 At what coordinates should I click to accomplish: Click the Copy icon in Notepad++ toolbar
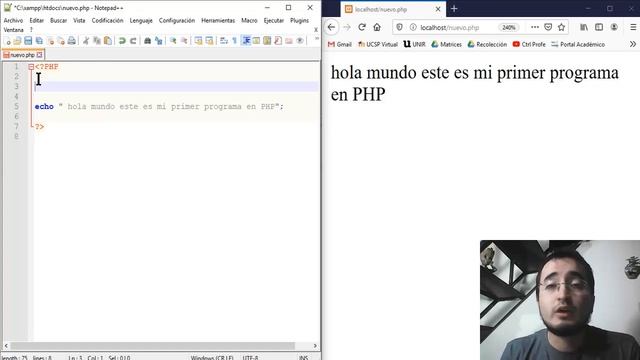point(97,41)
